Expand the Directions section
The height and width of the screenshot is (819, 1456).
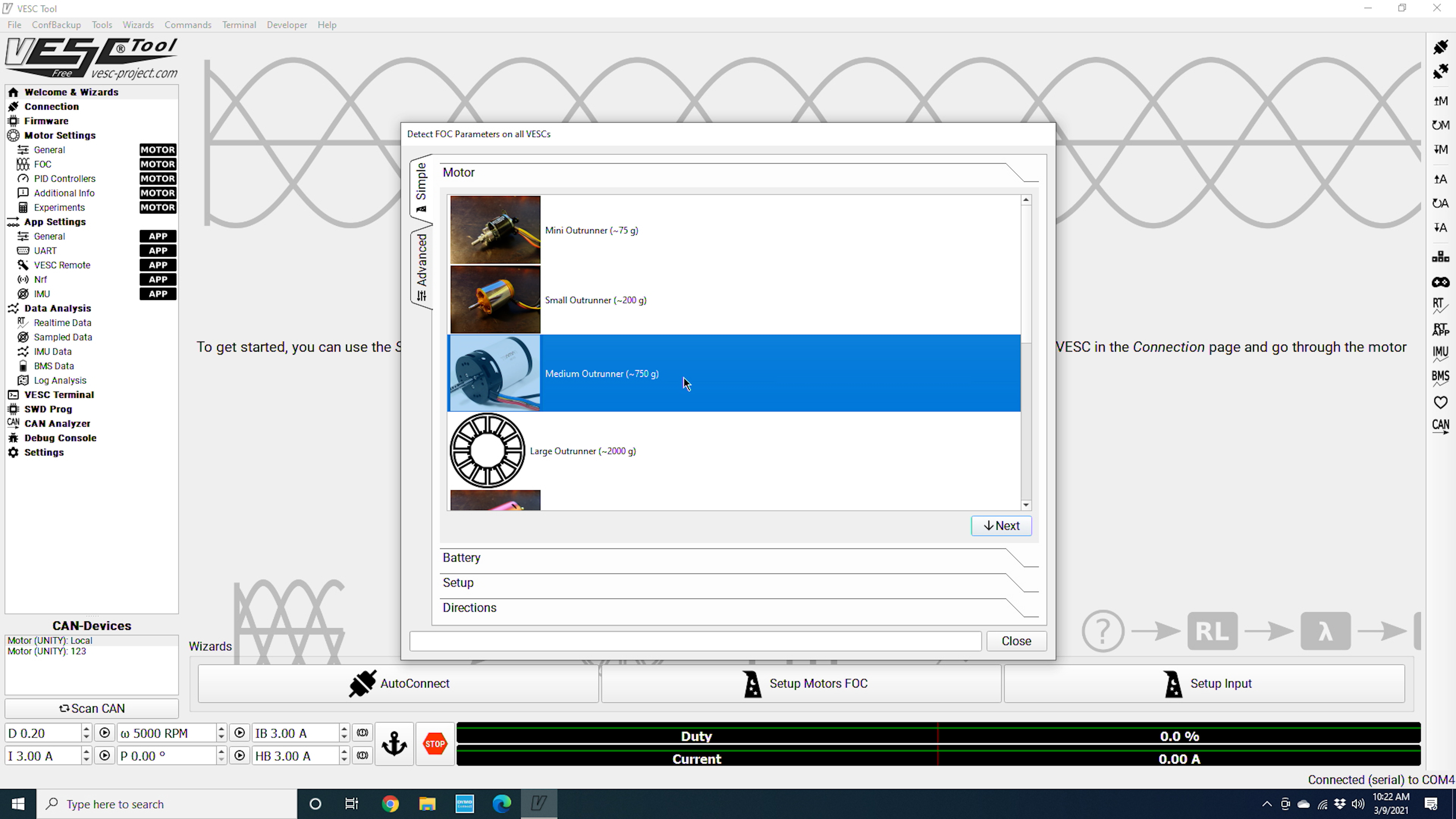point(739,607)
